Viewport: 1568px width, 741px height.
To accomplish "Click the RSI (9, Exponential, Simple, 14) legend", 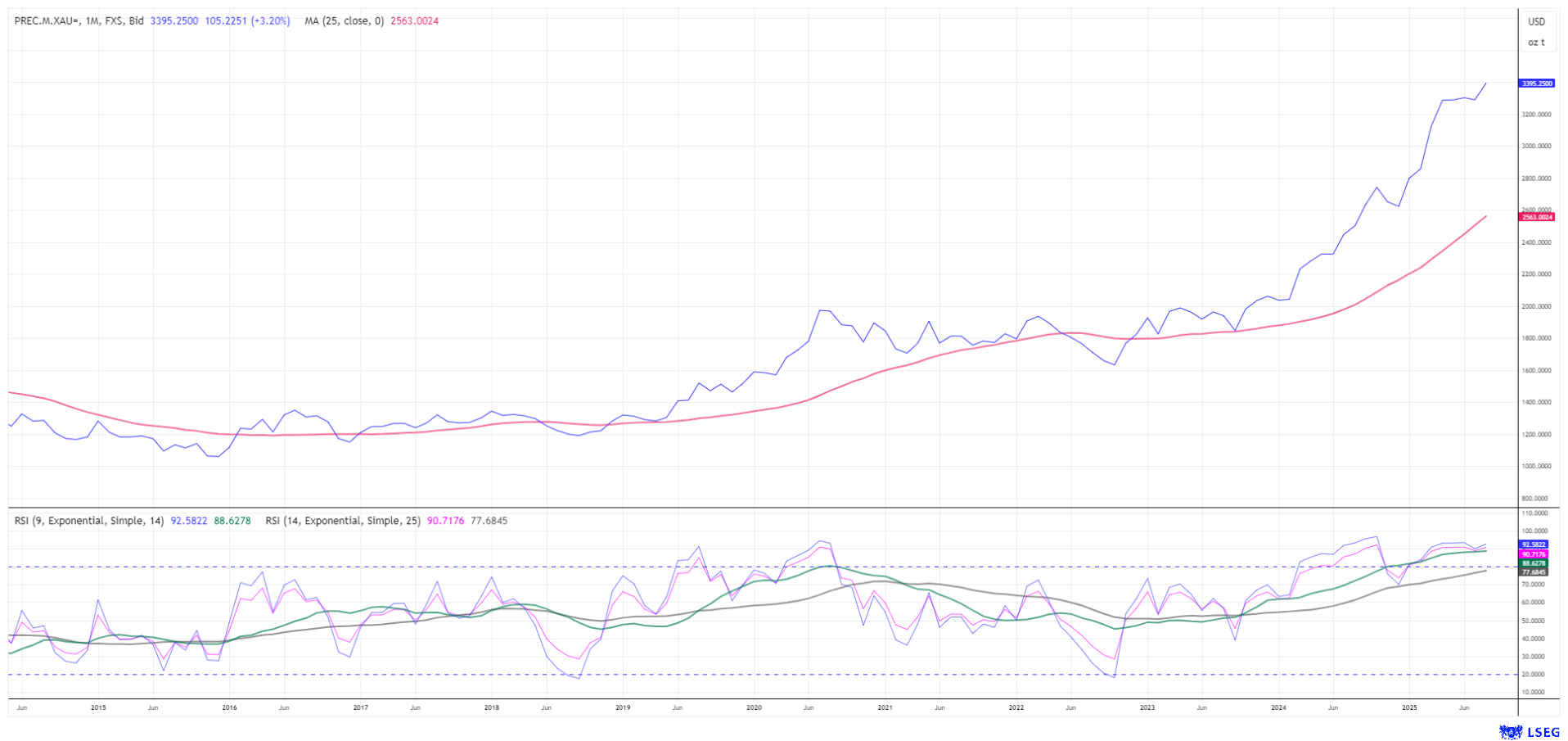I will [x=89, y=521].
